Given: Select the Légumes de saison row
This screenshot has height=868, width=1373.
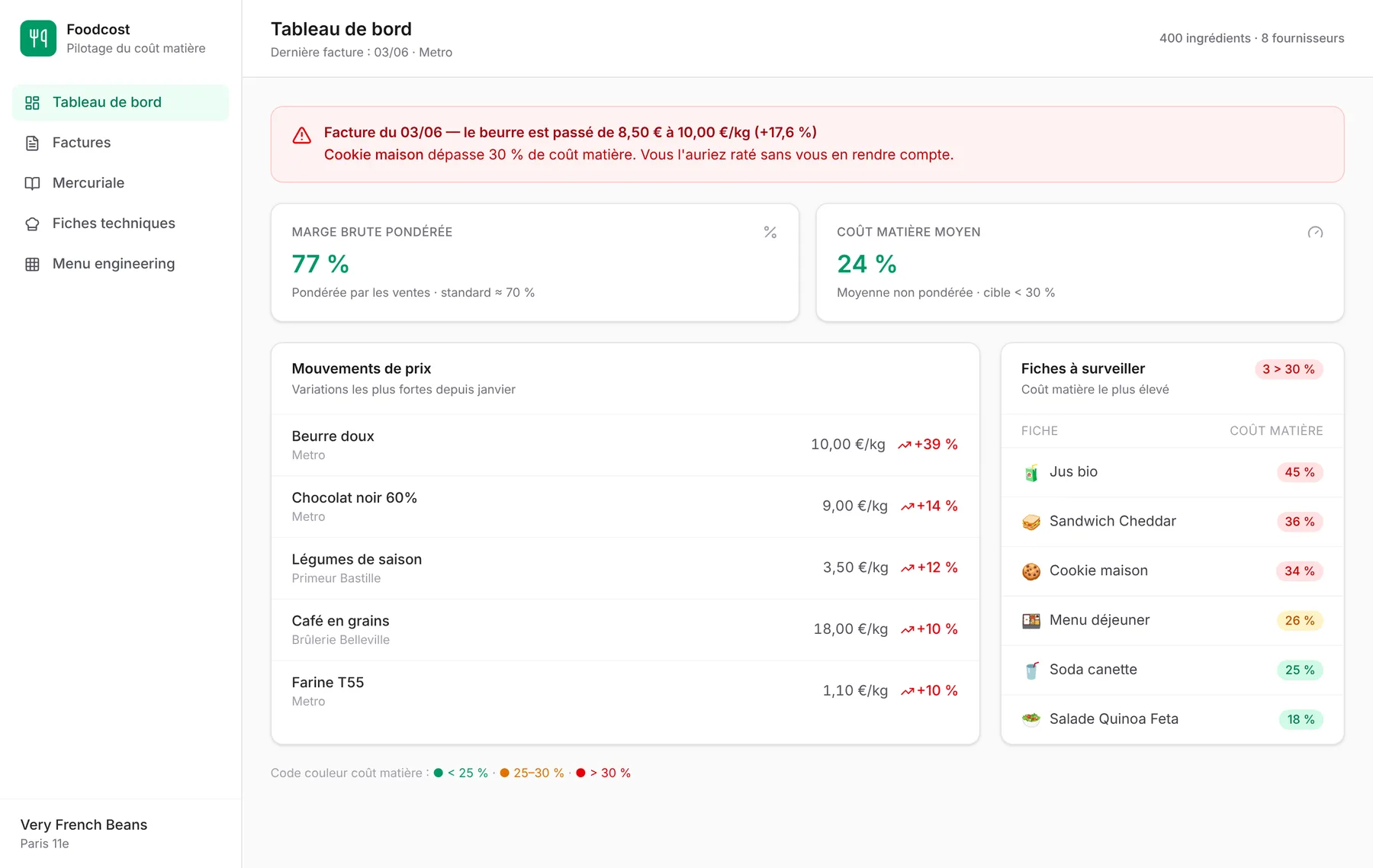Looking at the screenshot, I should pos(625,568).
